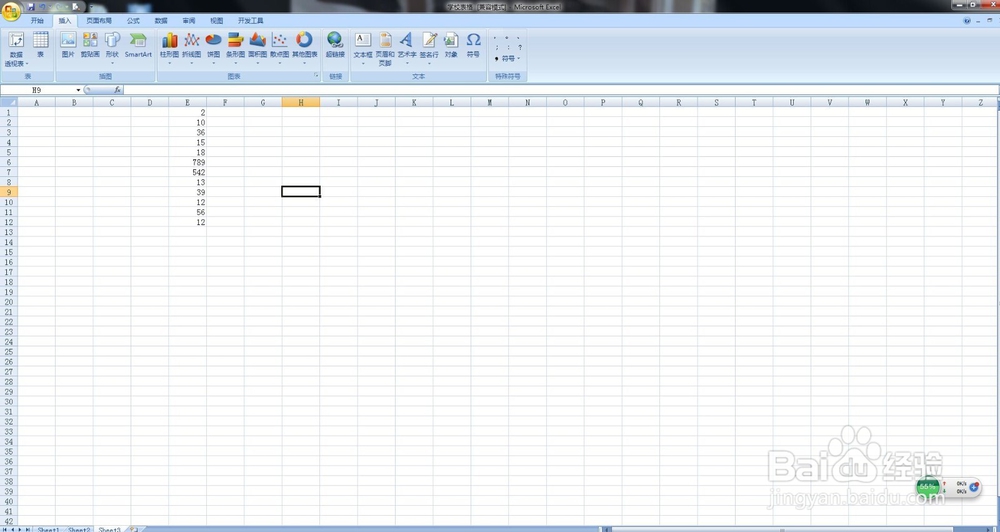Select column E header
This screenshot has width=1000, height=532.
pyautogui.click(x=188, y=102)
